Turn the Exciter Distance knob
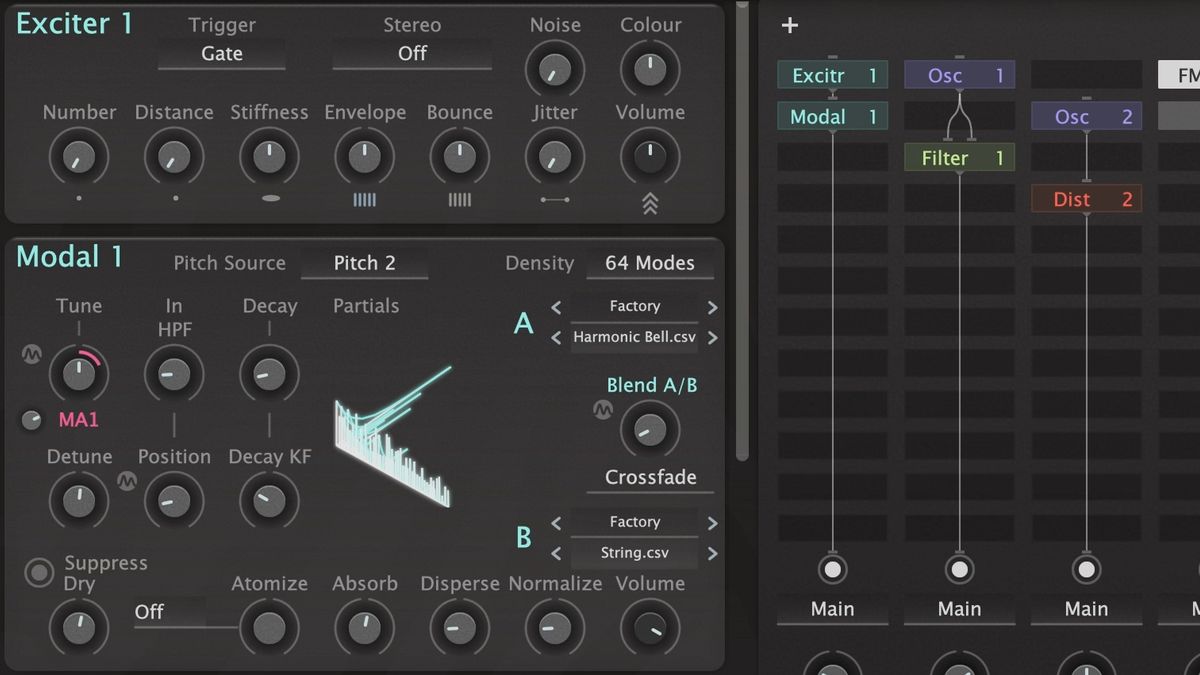Viewport: 1200px width, 675px height. (174, 156)
